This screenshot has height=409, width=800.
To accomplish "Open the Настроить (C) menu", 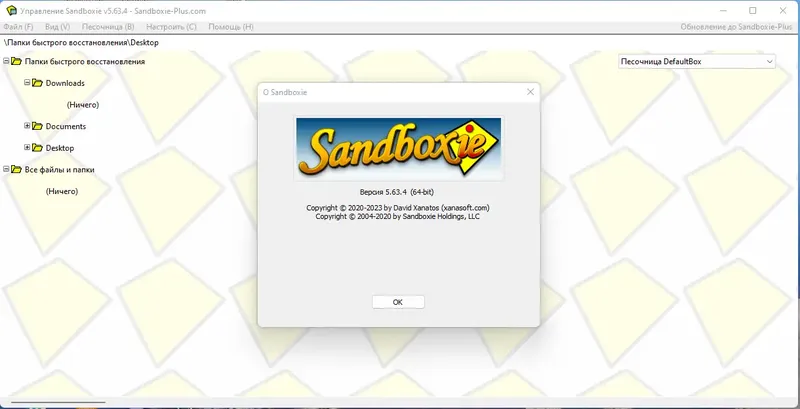I will (x=171, y=27).
